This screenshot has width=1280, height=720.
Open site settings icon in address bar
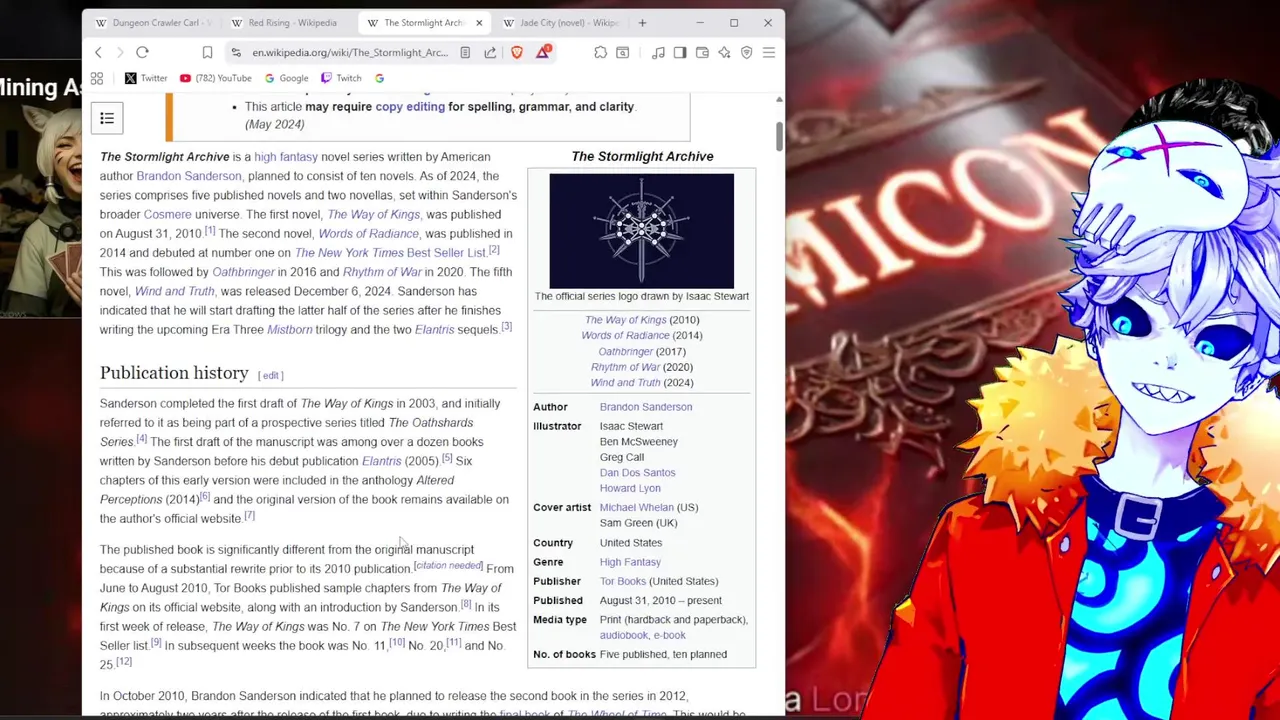coord(236,52)
